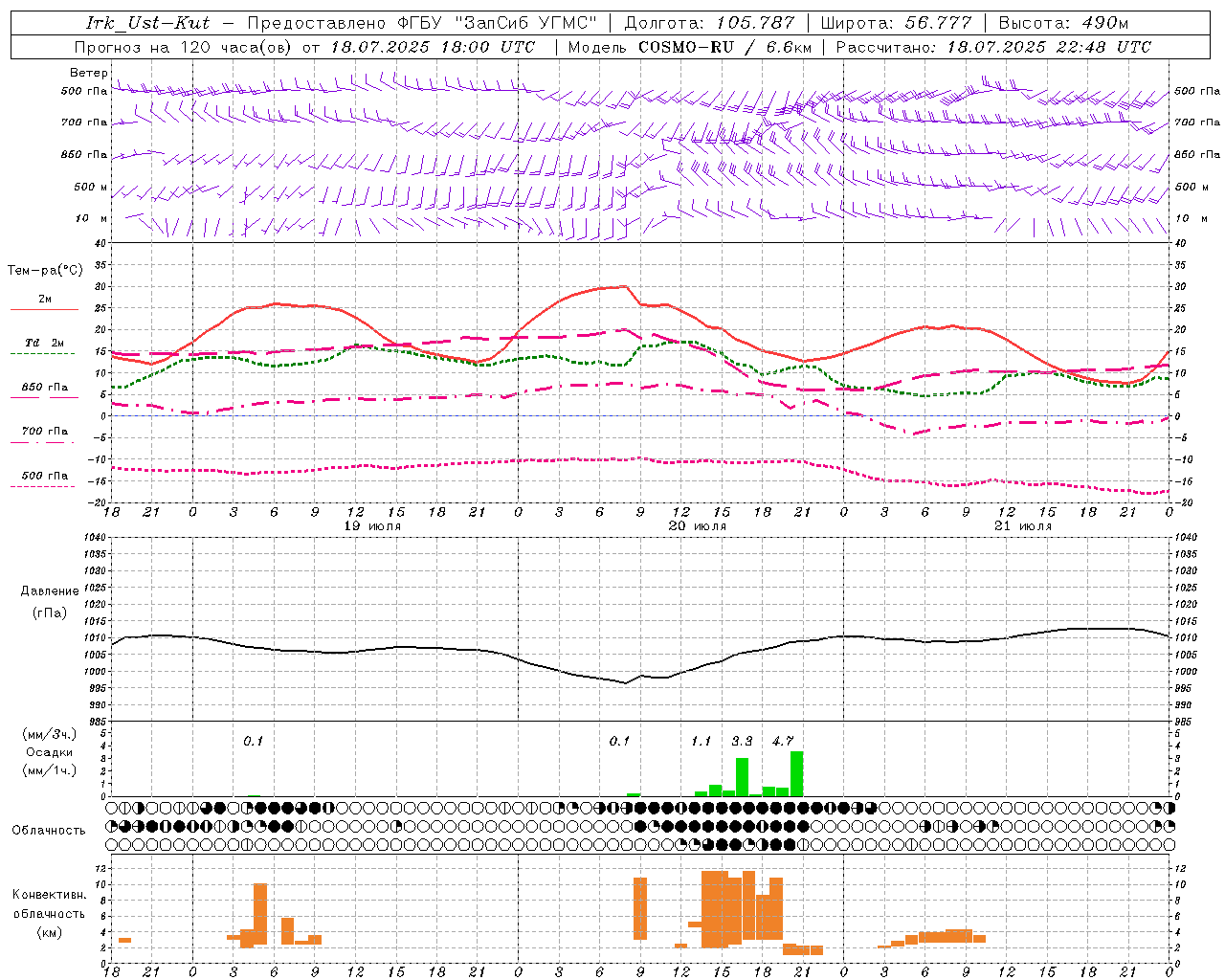Click the "Конвективн." convective cloud label
Viewport: 1225px width, 980px height.
click(50, 895)
